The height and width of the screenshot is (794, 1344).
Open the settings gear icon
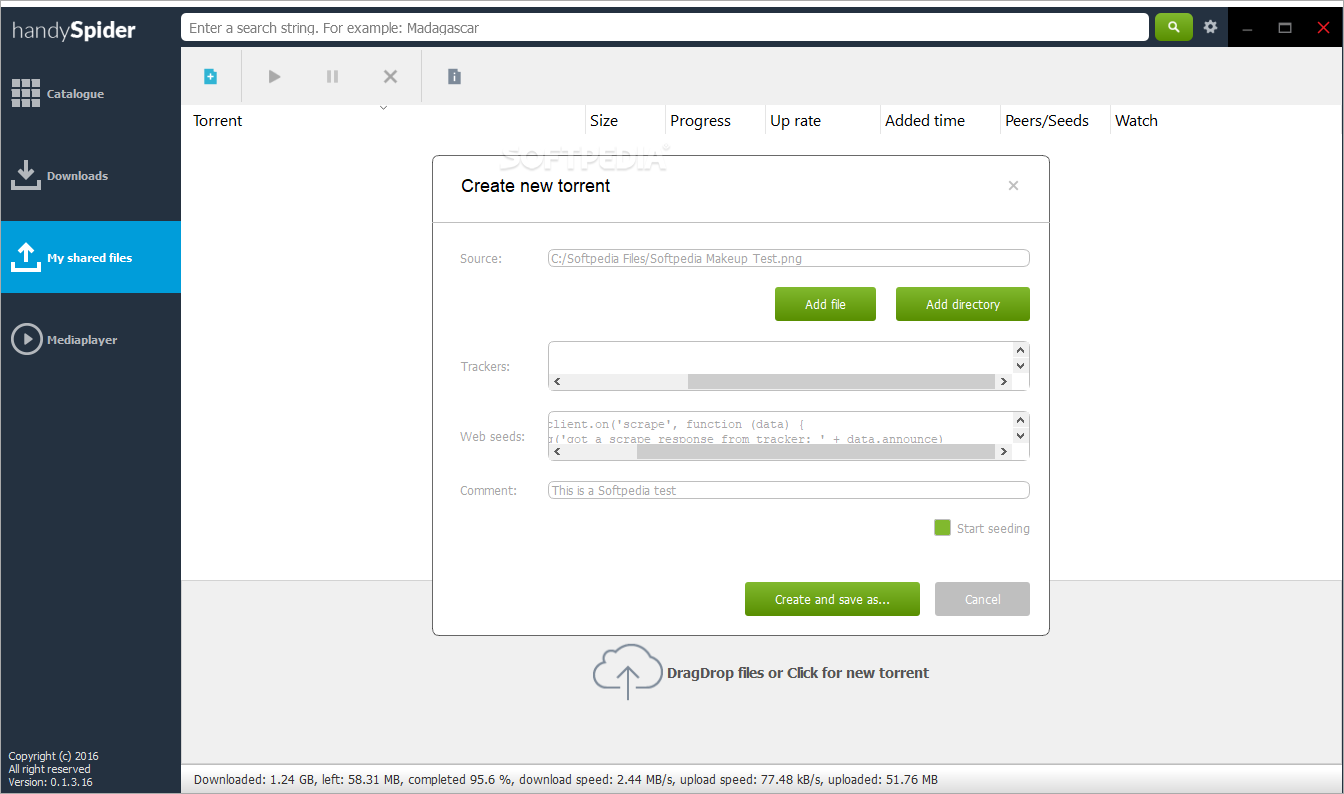click(x=1210, y=27)
